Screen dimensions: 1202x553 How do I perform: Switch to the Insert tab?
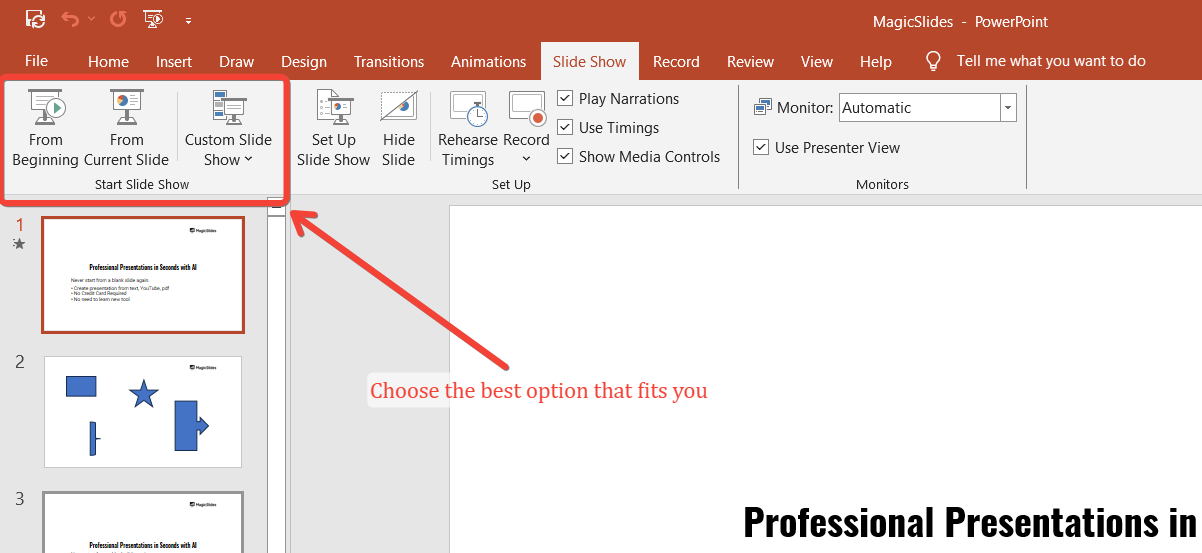point(174,61)
